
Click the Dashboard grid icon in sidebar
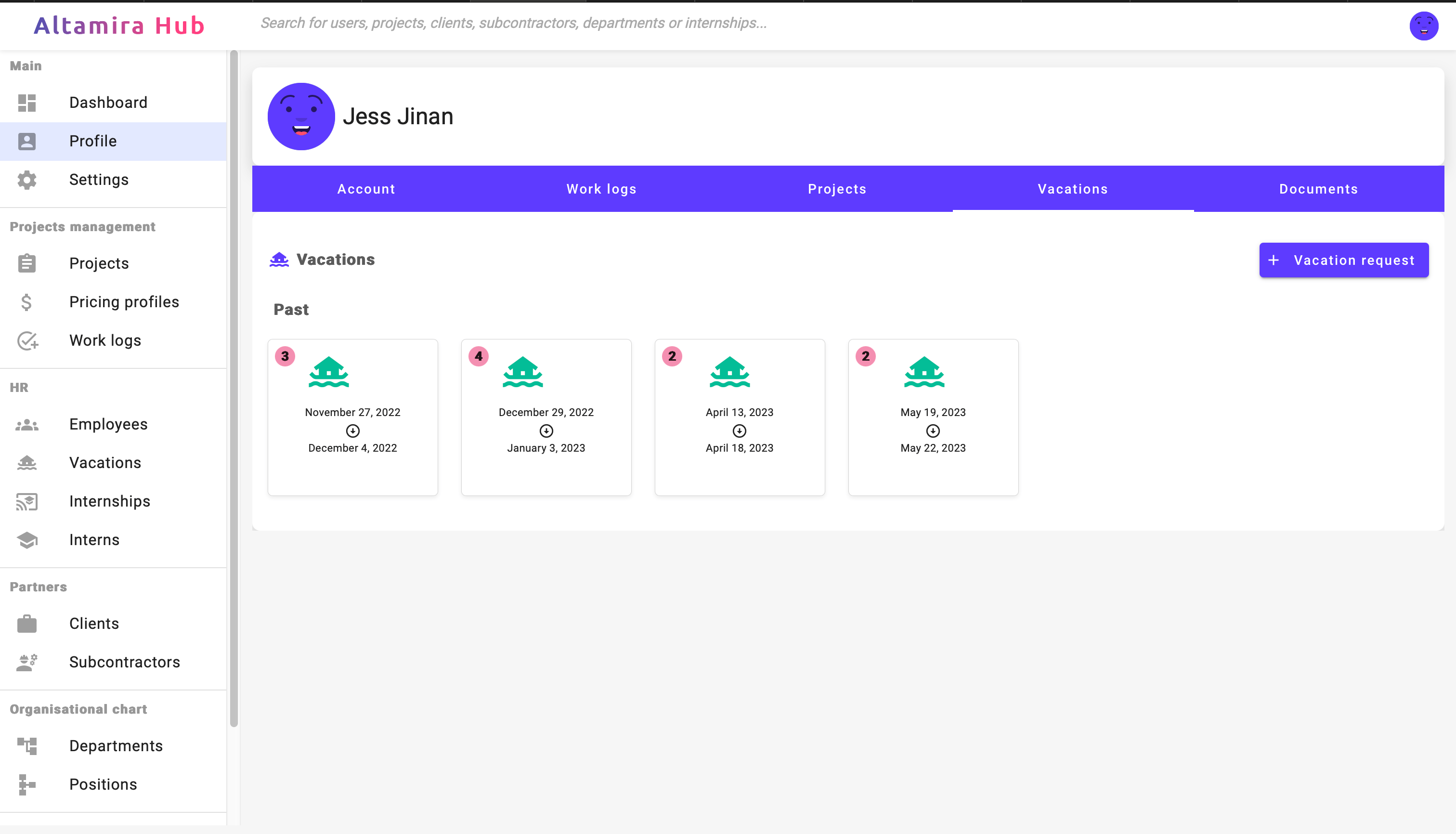tap(26, 103)
